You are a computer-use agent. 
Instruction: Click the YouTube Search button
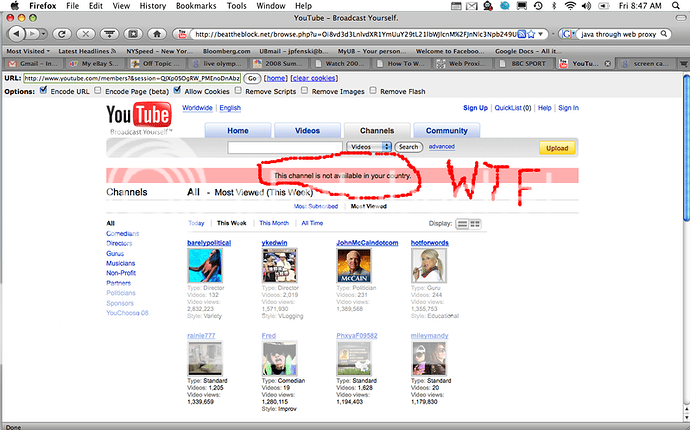point(408,147)
